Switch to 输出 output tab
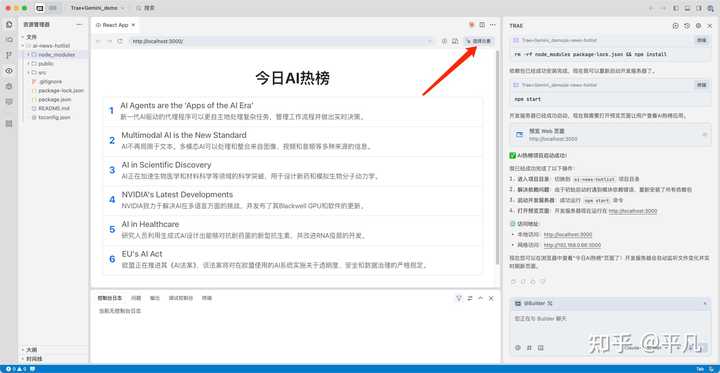The width and height of the screenshot is (720, 373). [155, 298]
